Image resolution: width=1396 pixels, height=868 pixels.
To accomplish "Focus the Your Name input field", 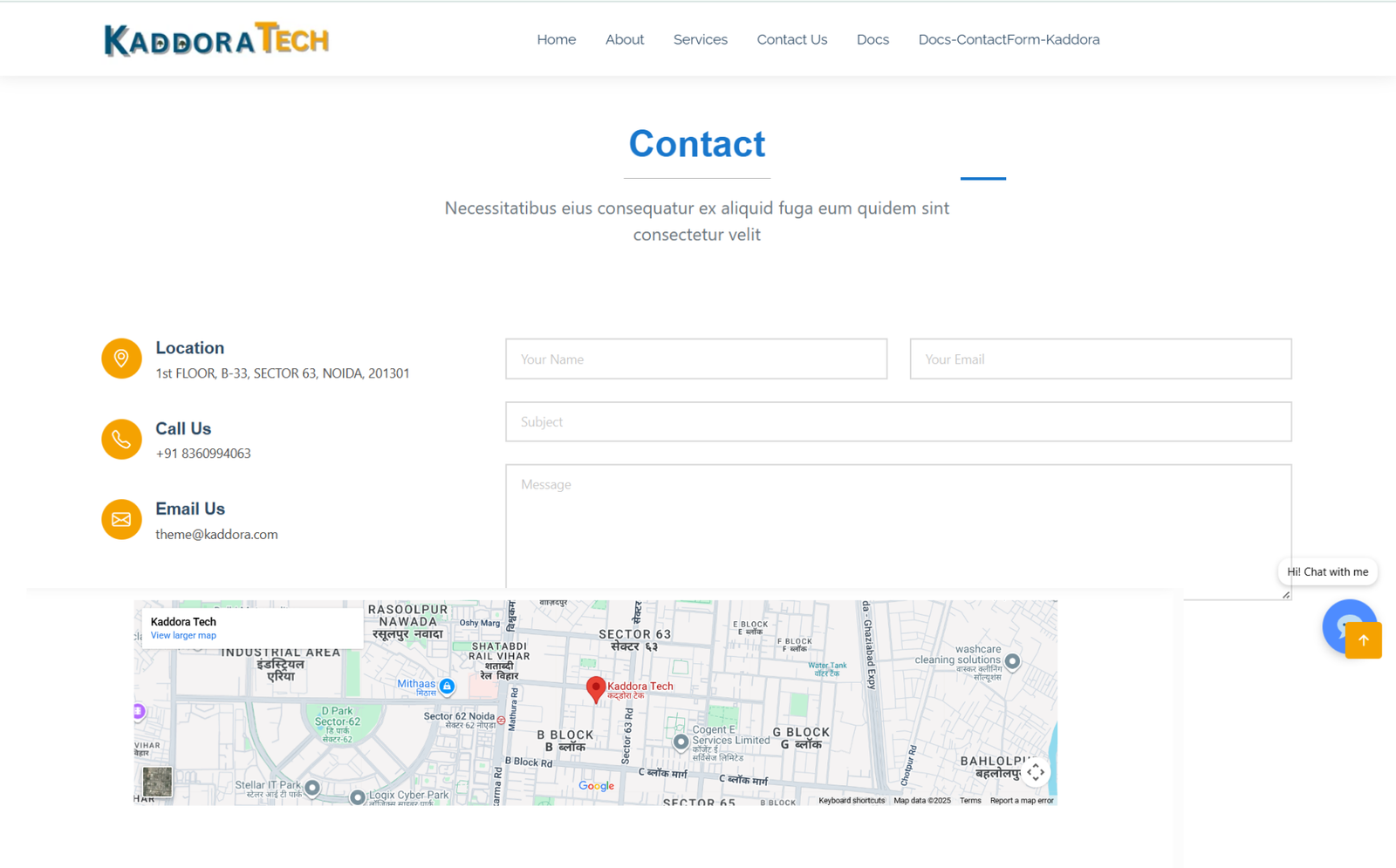I will click(695, 359).
